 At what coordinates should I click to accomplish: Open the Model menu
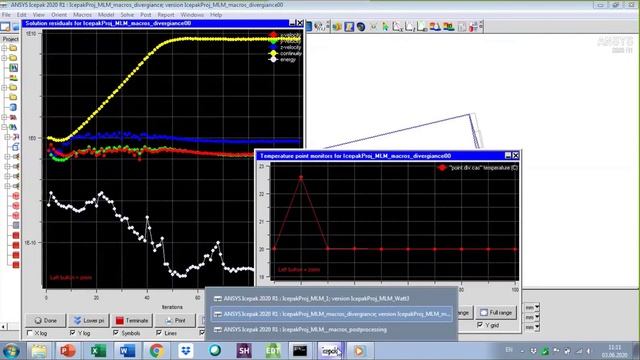point(106,15)
